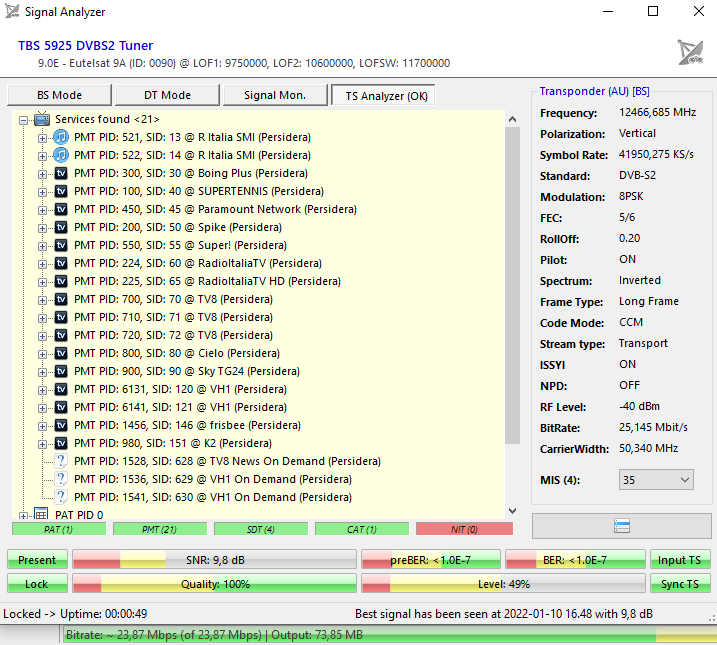
Task: Click the Level 49% meter bar
Action: (x=503, y=584)
